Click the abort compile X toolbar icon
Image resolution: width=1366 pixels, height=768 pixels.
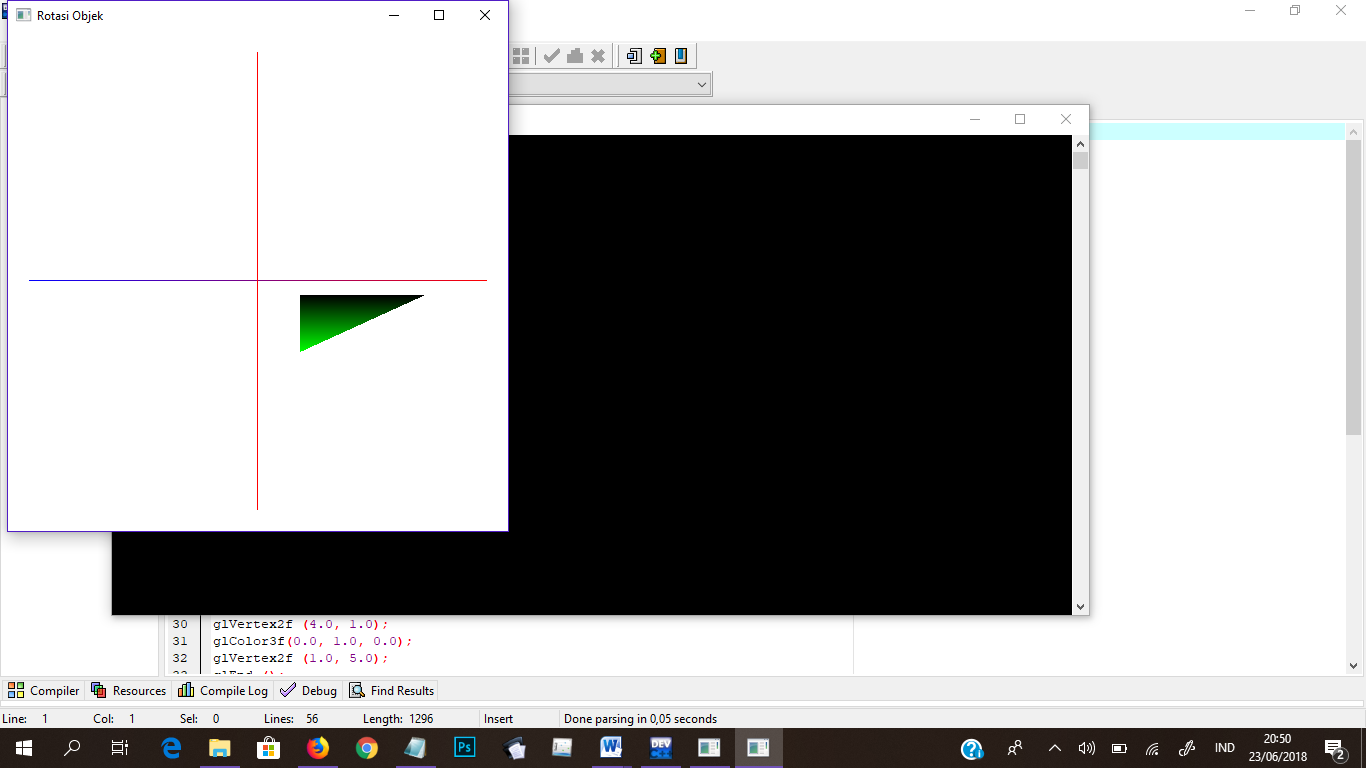coord(598,55)
